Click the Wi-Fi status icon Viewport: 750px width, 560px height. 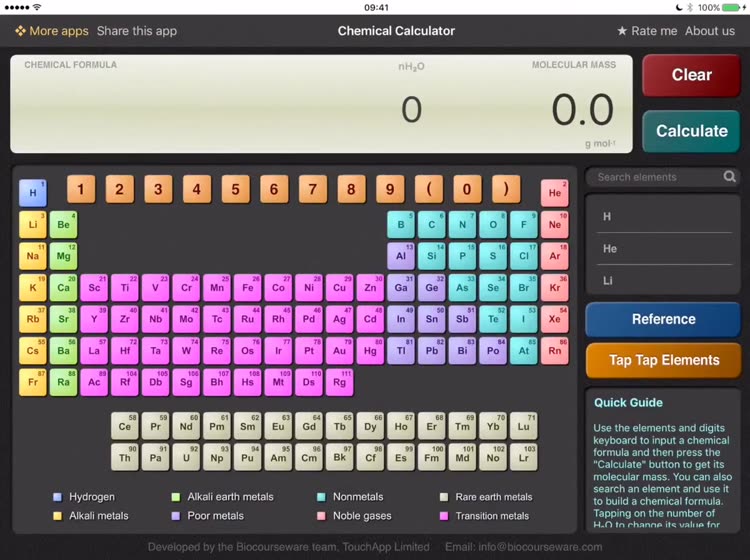coord(37,7)
